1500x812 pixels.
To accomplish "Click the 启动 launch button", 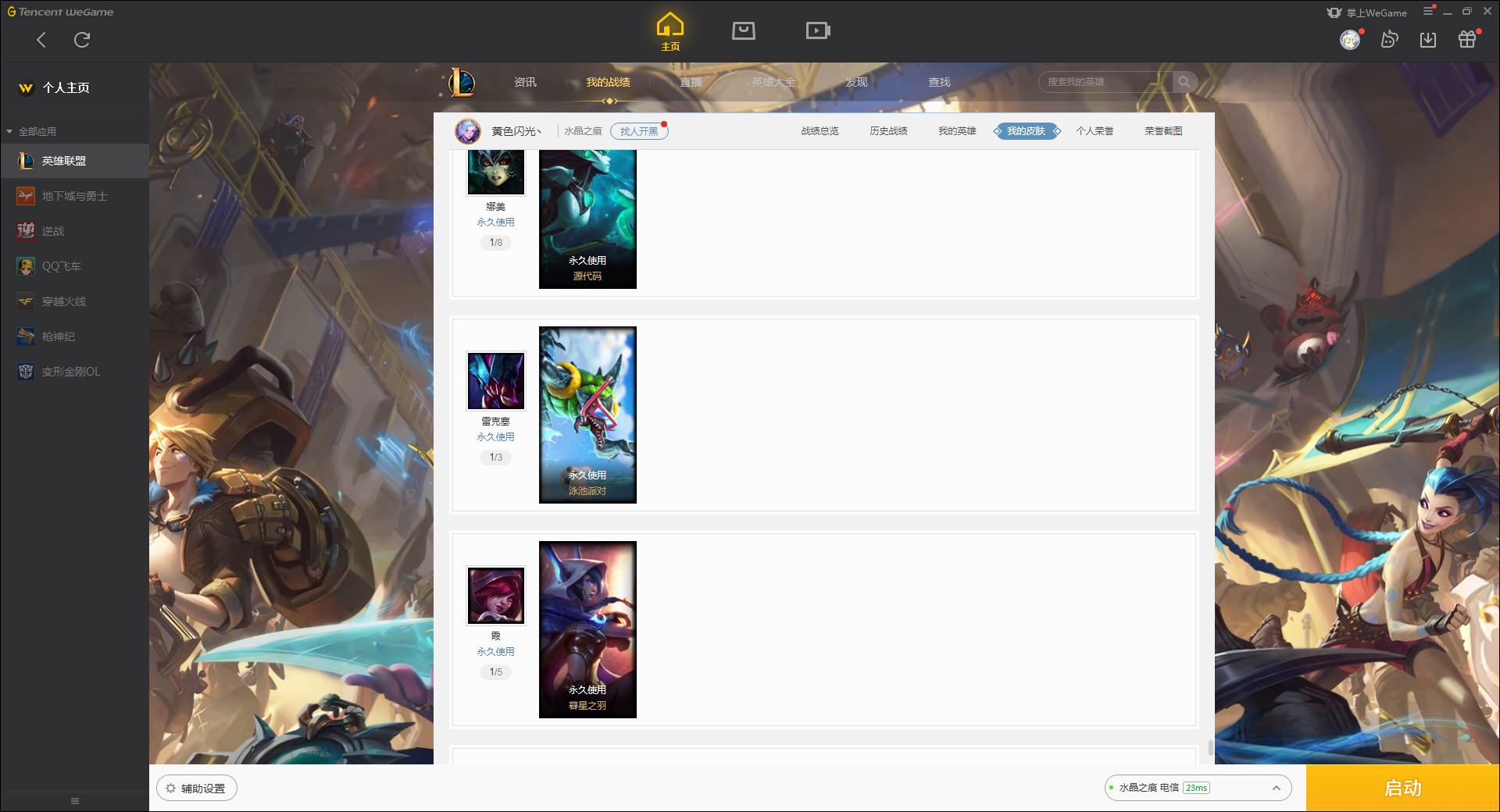I will click(1403, 789).
